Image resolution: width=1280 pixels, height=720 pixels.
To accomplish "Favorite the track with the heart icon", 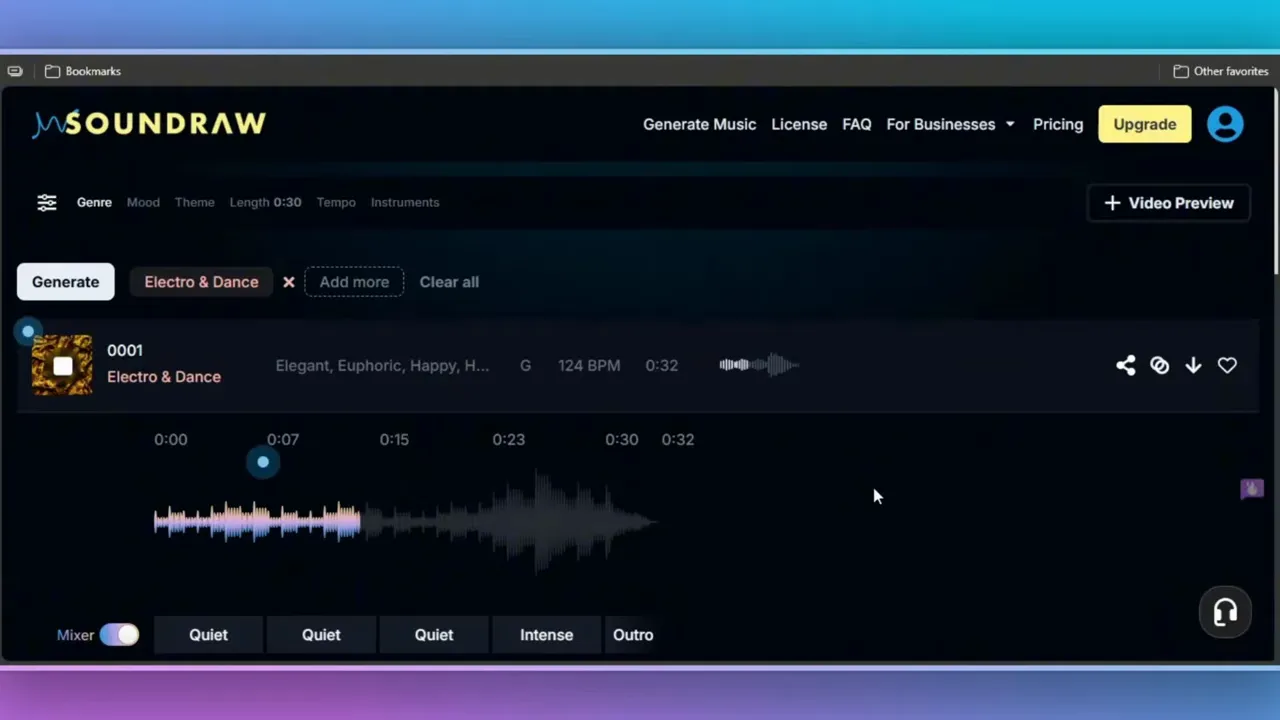I will (1227, 366).
